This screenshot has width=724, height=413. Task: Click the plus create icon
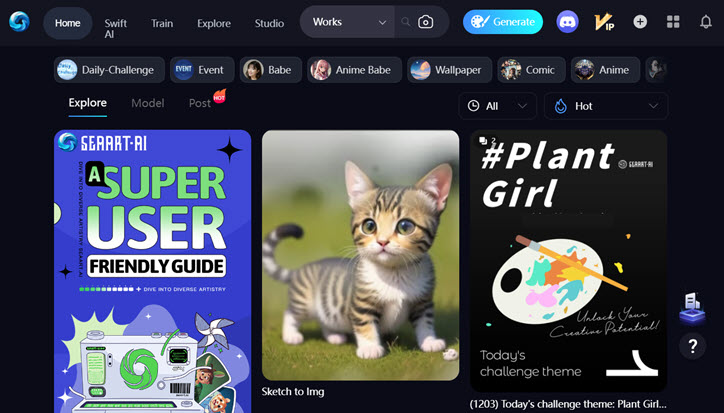pyautogui.click(x=640, y=22)
